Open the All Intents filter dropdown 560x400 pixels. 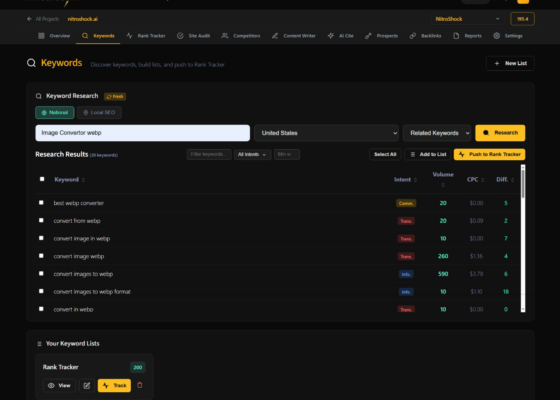pos(252,154)
